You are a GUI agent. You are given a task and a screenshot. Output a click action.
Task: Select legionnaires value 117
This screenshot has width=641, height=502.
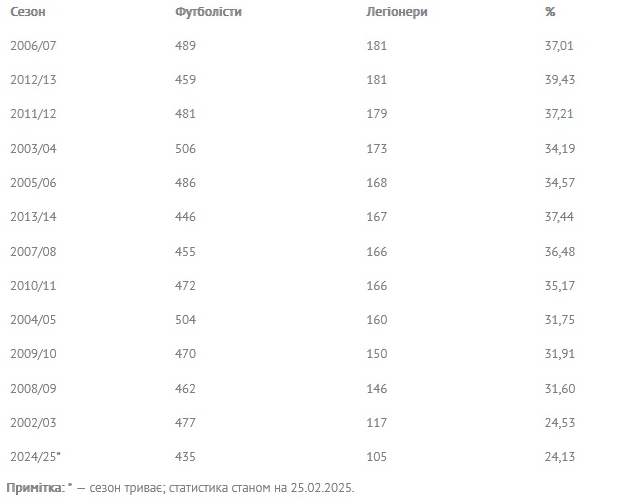coord(377,423)
